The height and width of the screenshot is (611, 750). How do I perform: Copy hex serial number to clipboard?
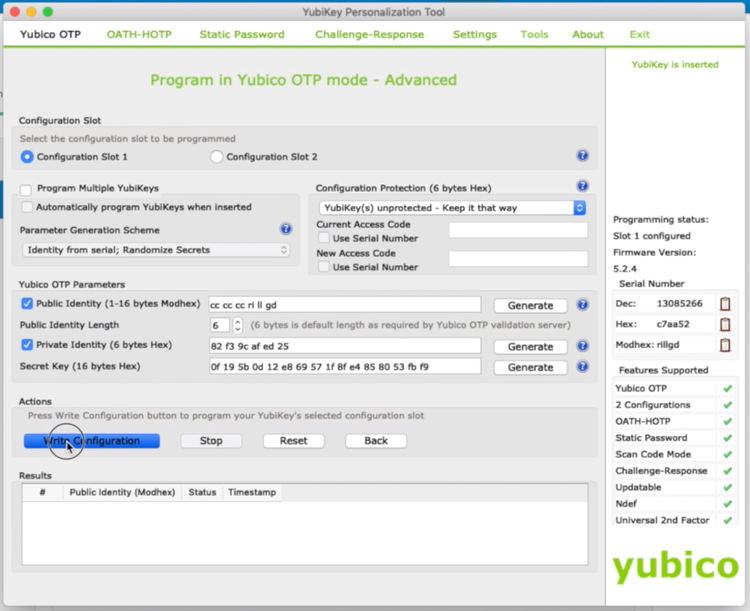[x=725, y=324]
